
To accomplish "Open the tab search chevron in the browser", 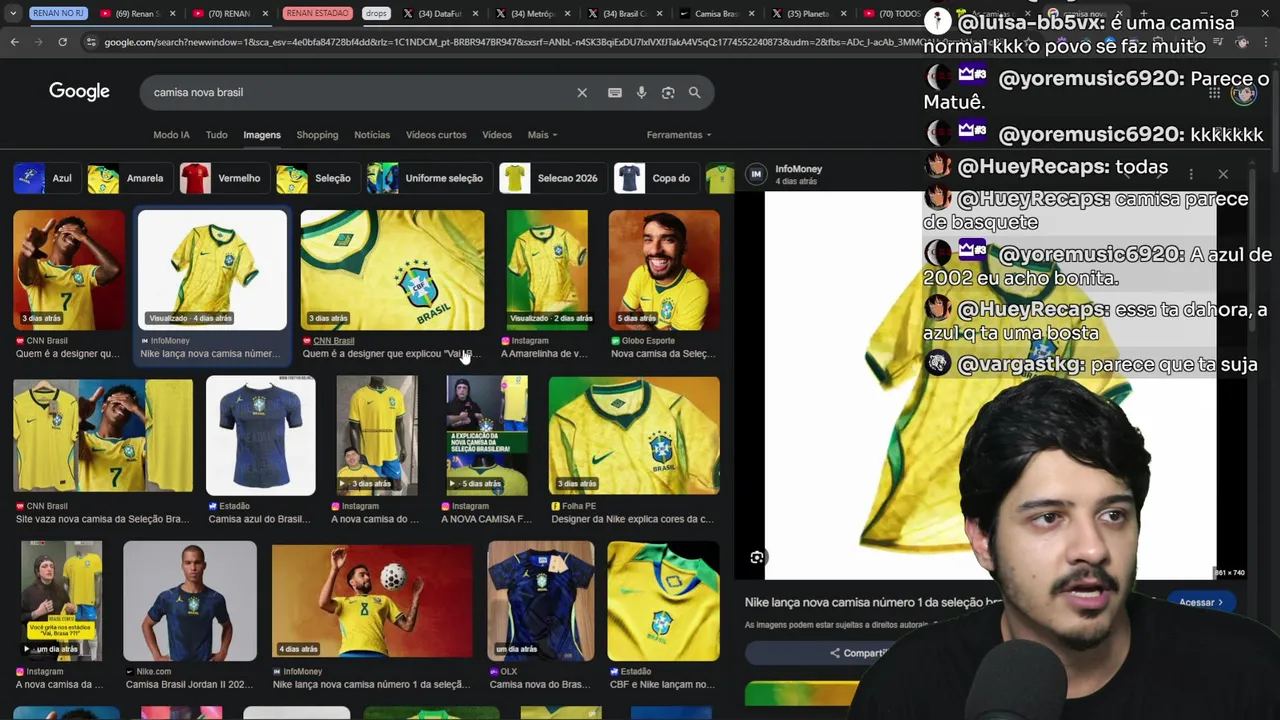I will pyautogui.click(x=14, y=14).
